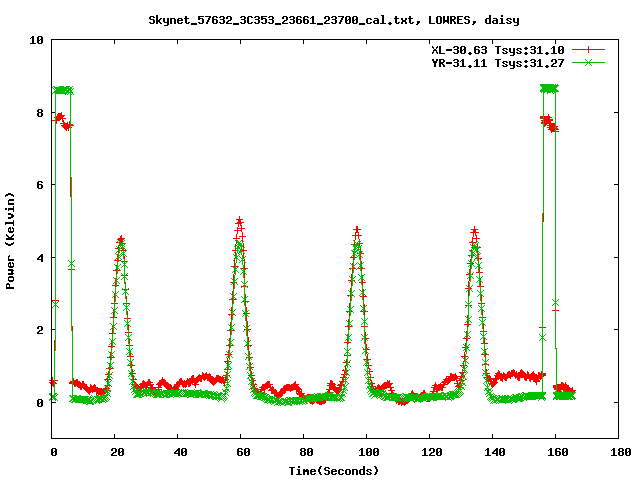
Task: Click the green plateau at the plot start
Action: pyautogui.click(x=62, y=90)
